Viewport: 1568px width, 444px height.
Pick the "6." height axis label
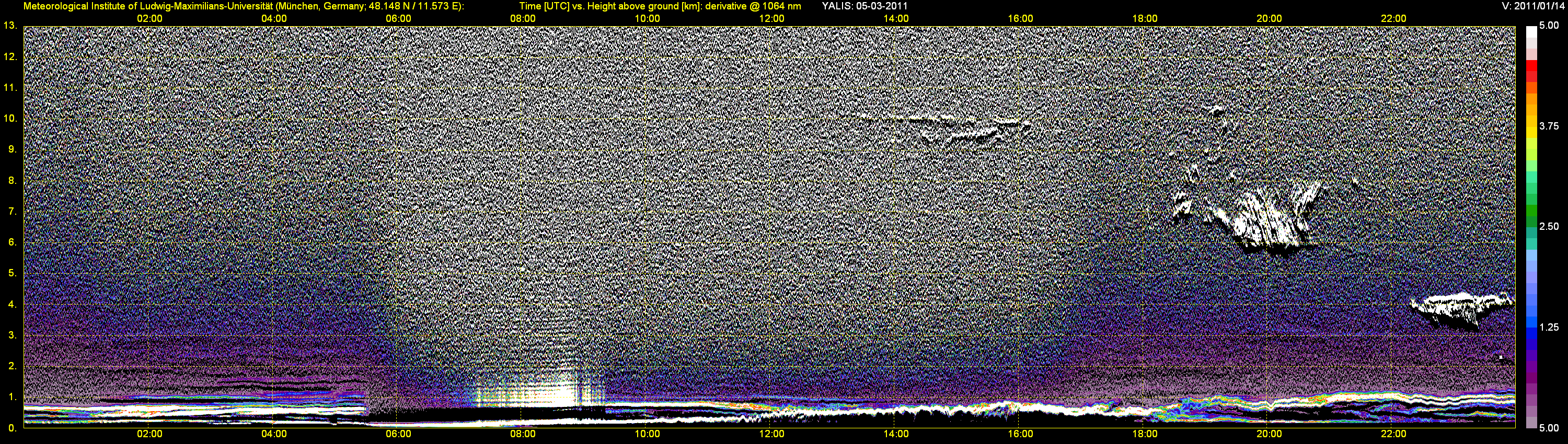[x=12, y=242]
